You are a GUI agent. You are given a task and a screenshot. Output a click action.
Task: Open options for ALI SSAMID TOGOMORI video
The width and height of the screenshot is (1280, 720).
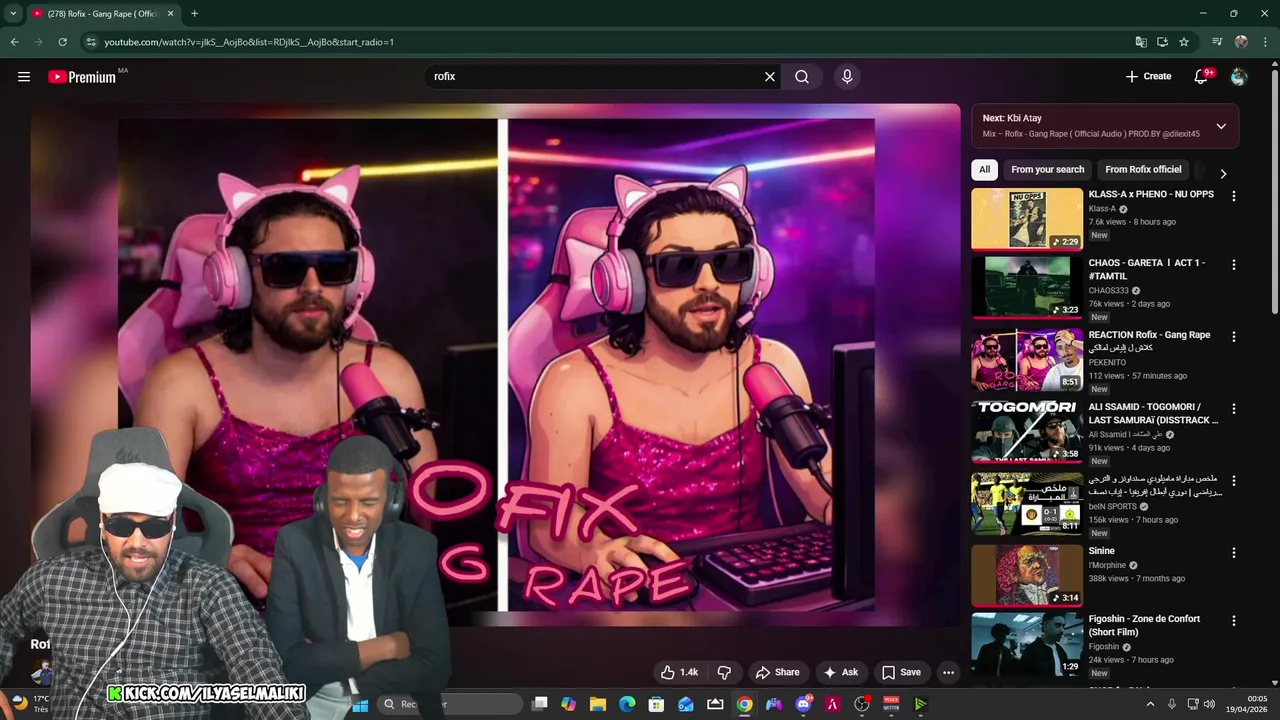tap(1233, 409)
